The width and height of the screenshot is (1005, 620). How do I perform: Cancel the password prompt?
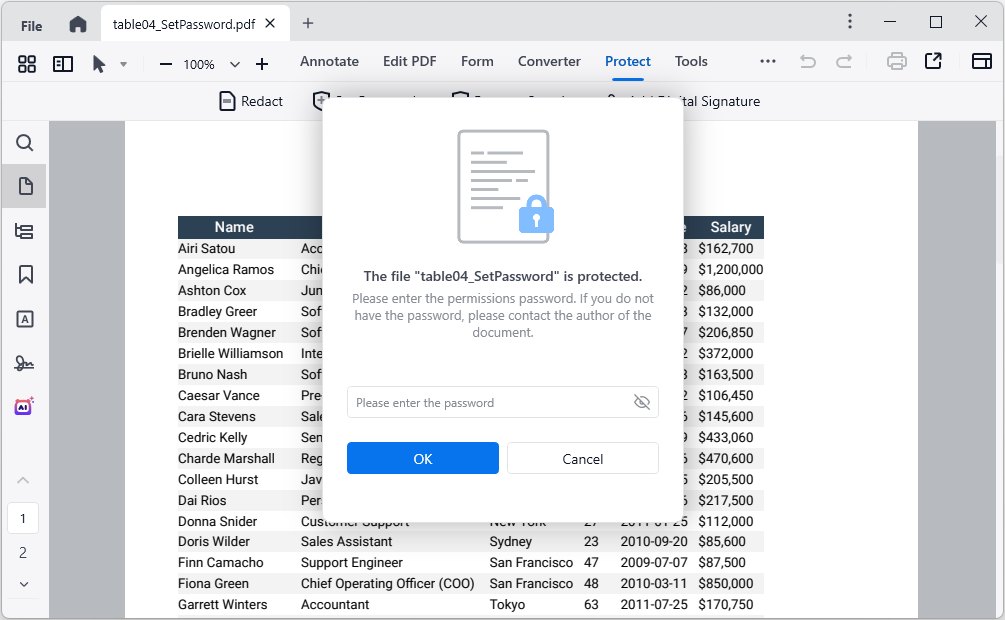click(x=582, y=458)
